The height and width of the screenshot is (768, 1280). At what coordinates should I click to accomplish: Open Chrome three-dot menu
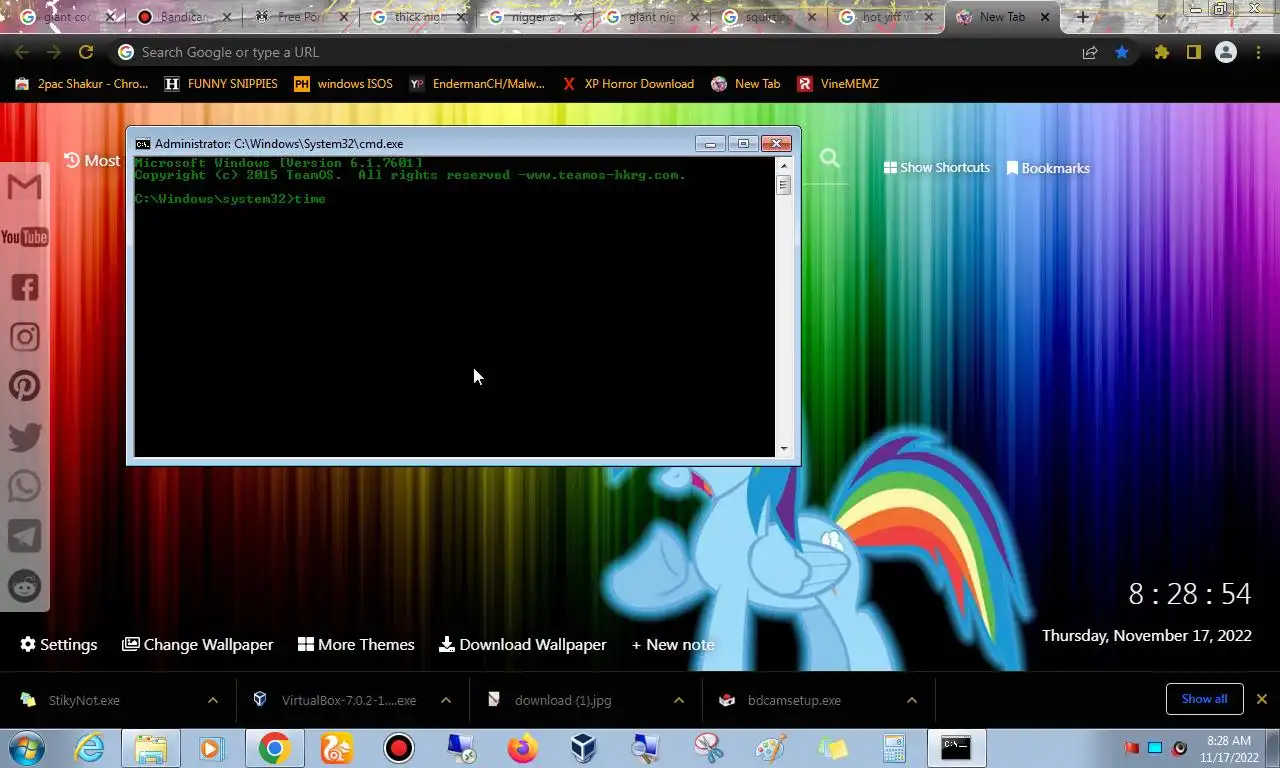1257,52
